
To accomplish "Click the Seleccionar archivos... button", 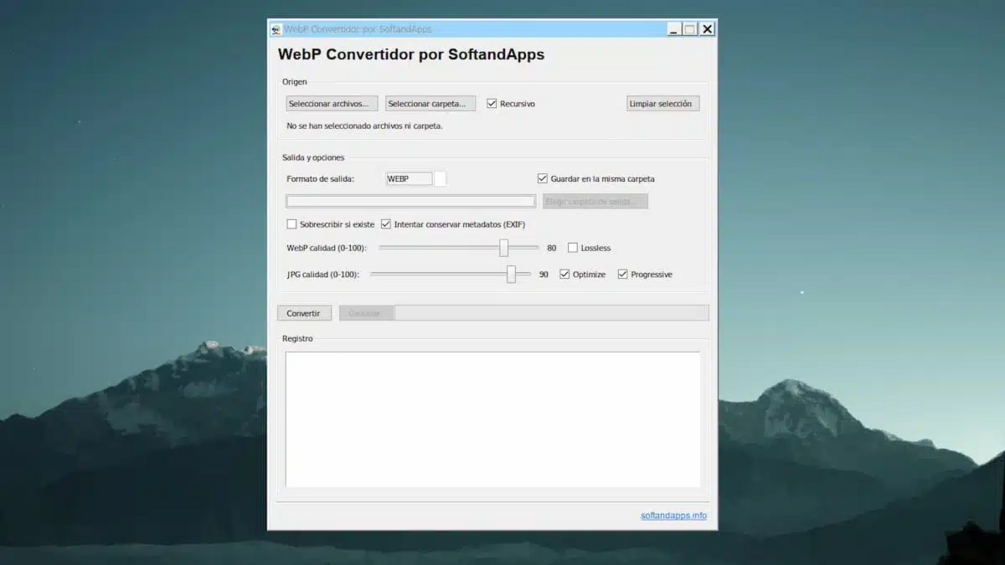I will point(331,104).
